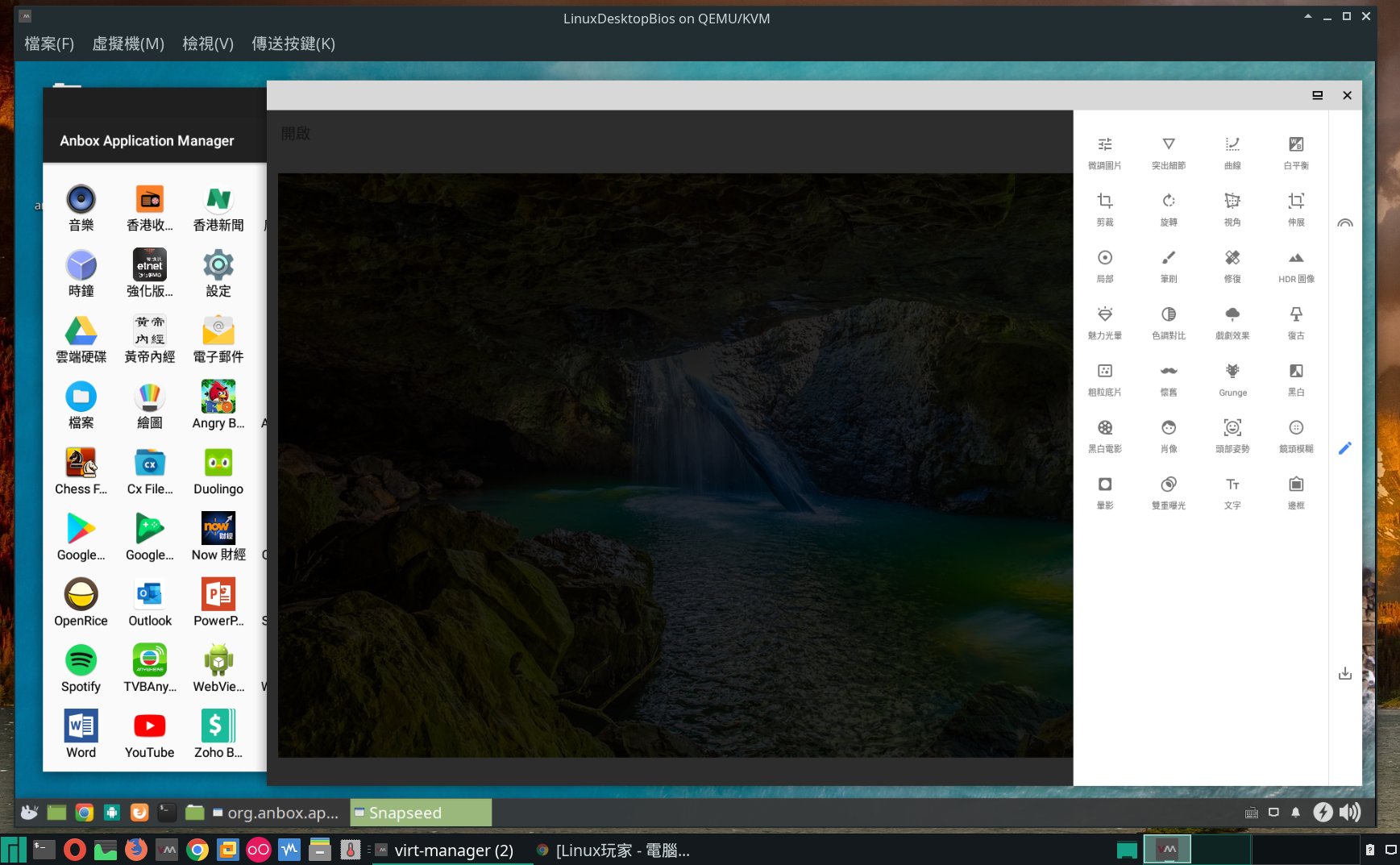Apply the HDR 圖像 filter
This screenshot has height=865, width=1400.
coord(1295,265)
